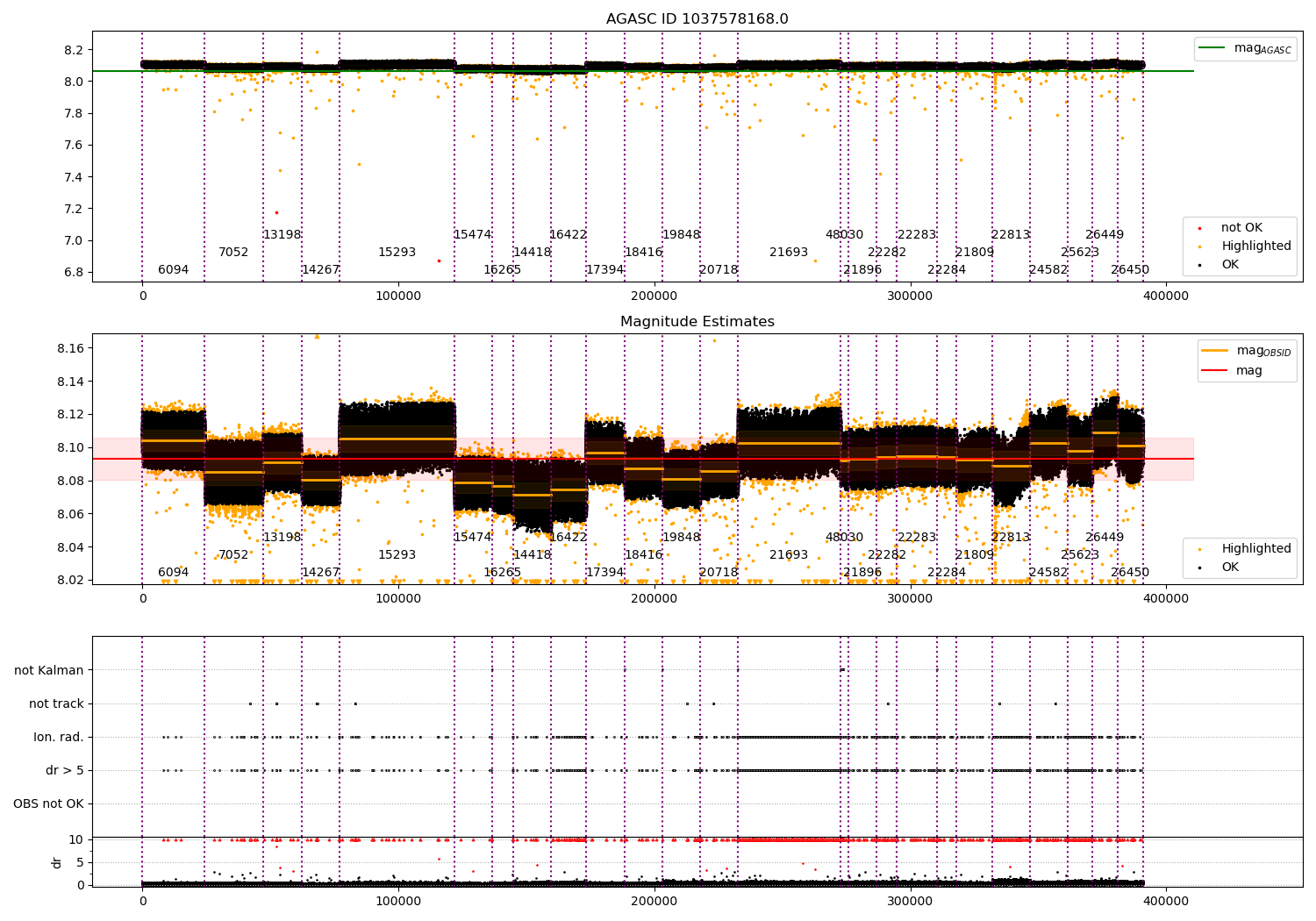The width and height of the screenshot is (1316, 921).
Task: Click the '100000' x tick in the top panel
Action: [x=398, y=296]
